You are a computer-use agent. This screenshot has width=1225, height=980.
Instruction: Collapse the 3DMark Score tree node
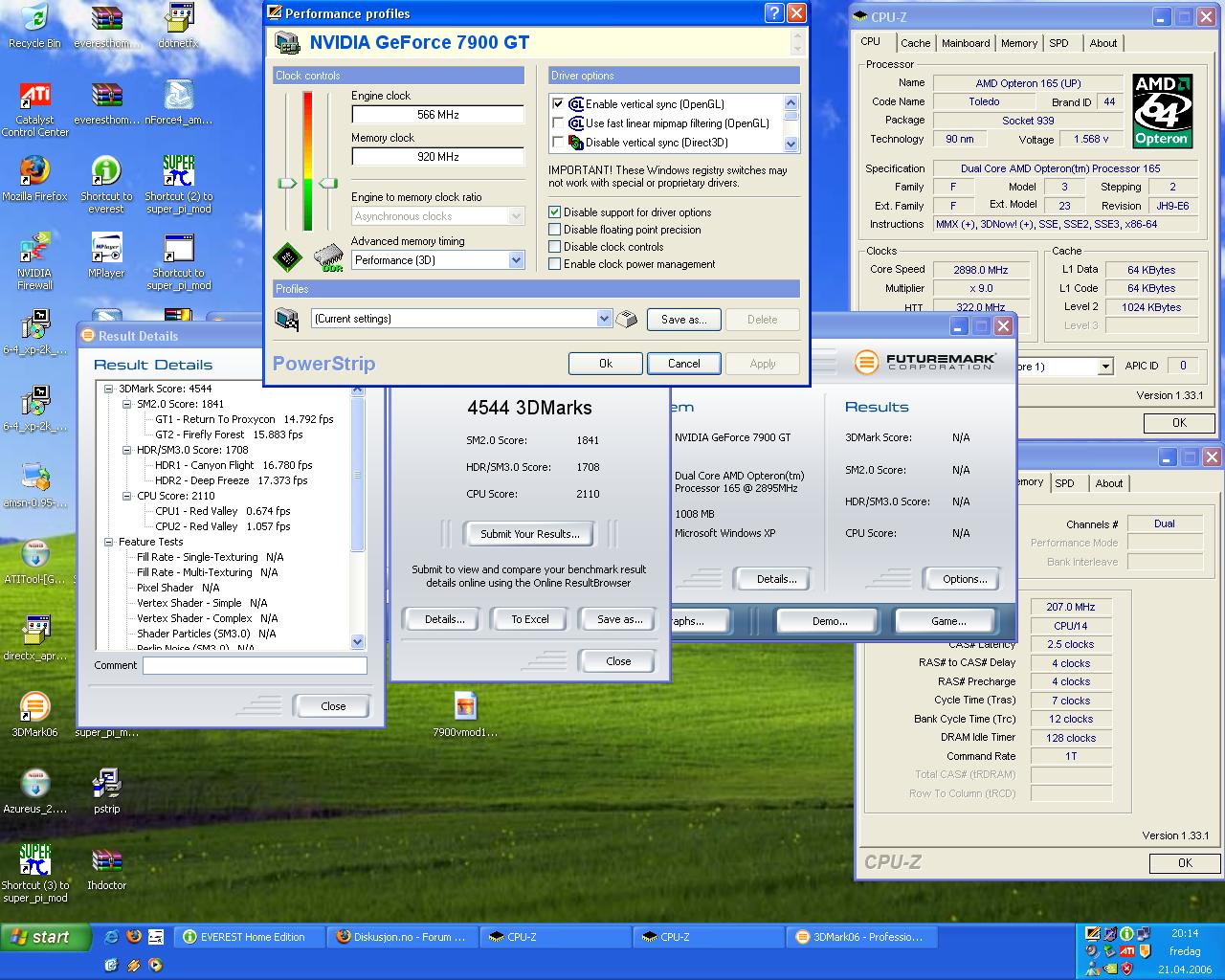pyautogui.click(x=109, y=389)
